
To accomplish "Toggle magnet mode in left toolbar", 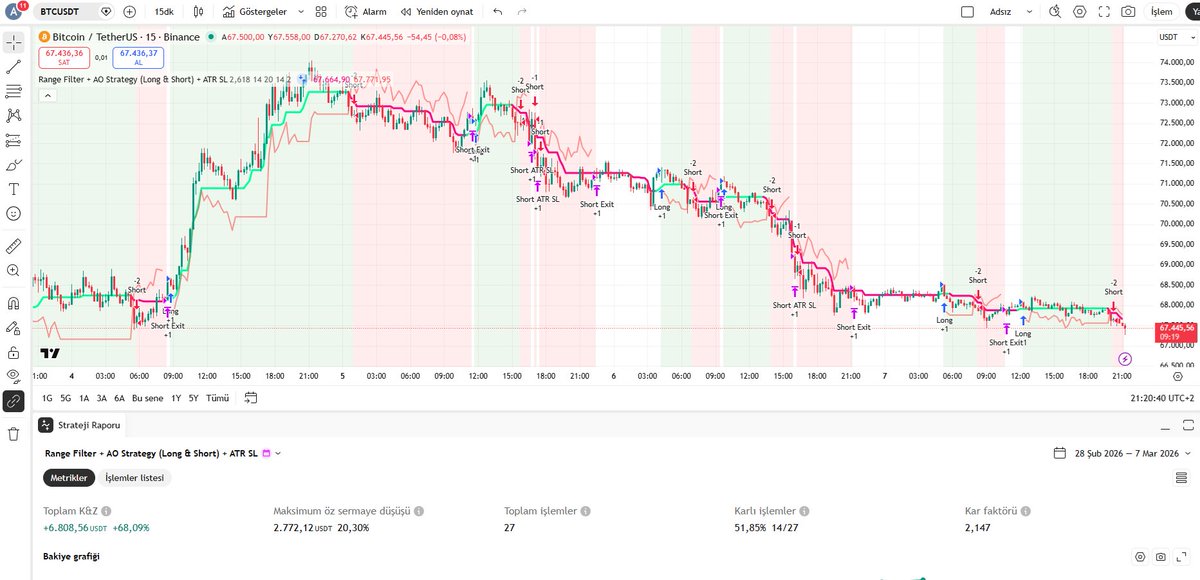I will 14,303.
